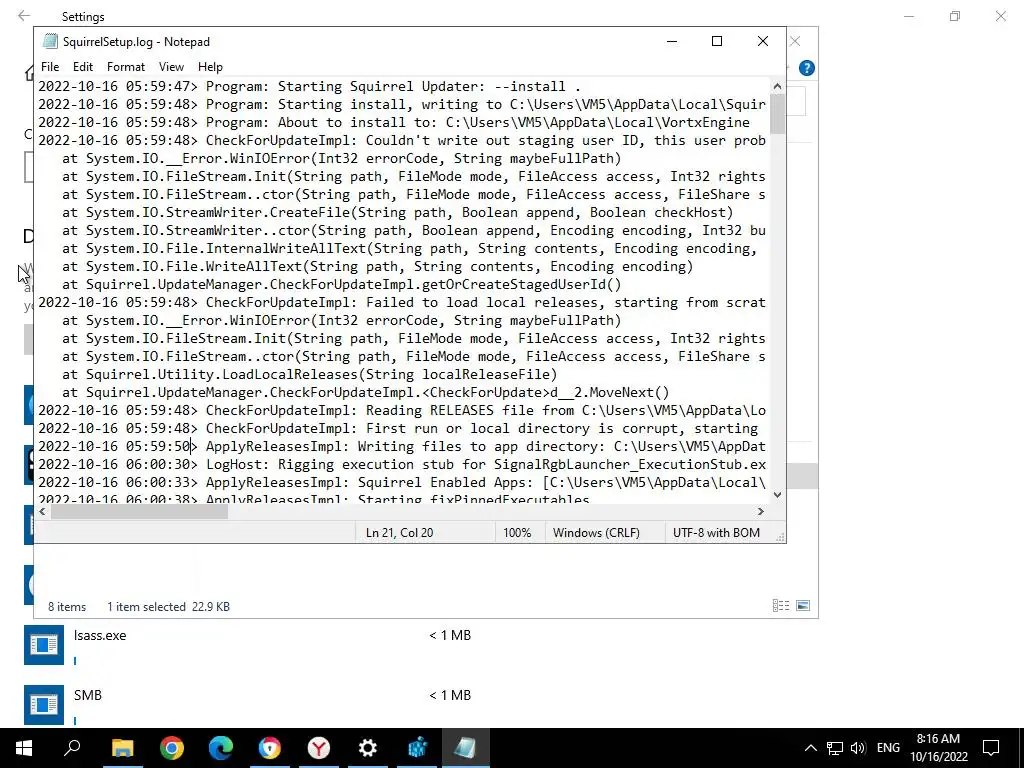This screenshot has width=1024, height=768.
Task: Open the taskbar clock and date
Action: tap(938, 748)
